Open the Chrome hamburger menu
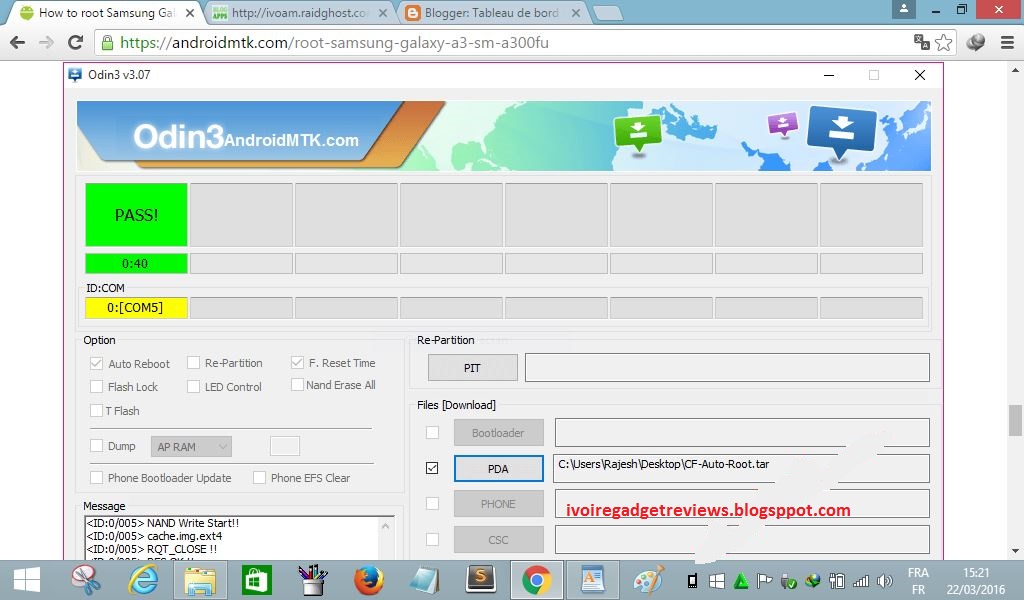This screenshot has height=600, width=1024. click(1008, 42)
